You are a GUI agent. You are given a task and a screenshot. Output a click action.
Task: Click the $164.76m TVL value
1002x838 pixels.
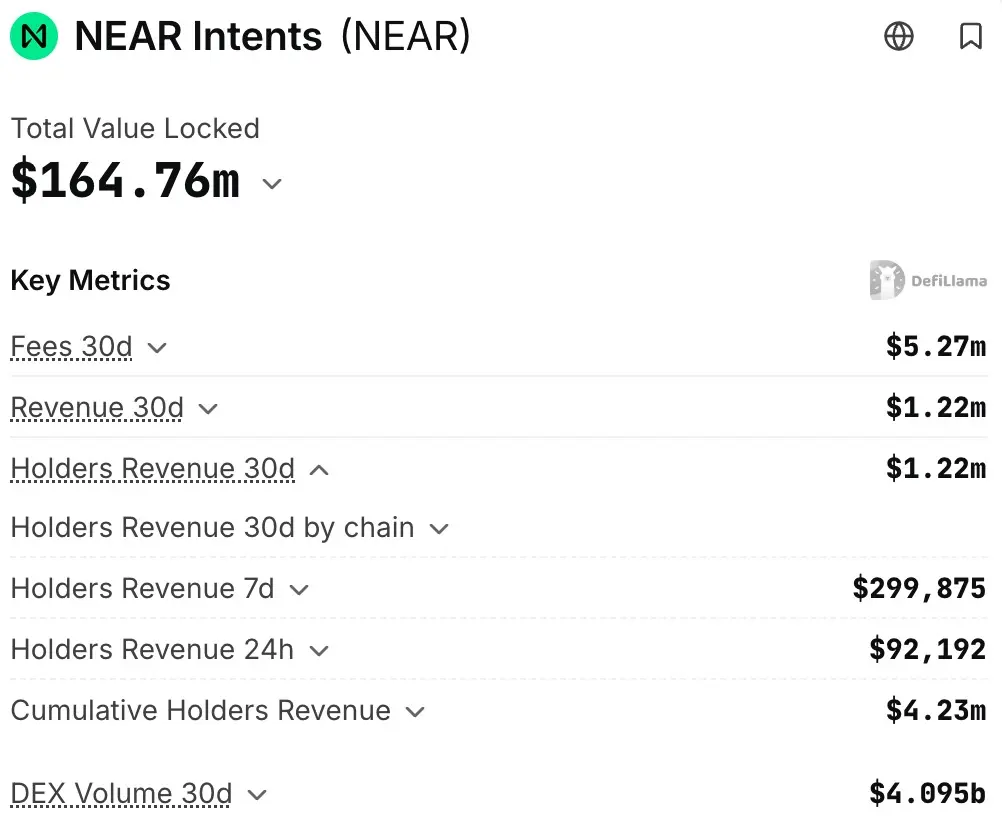coord(126,181)
